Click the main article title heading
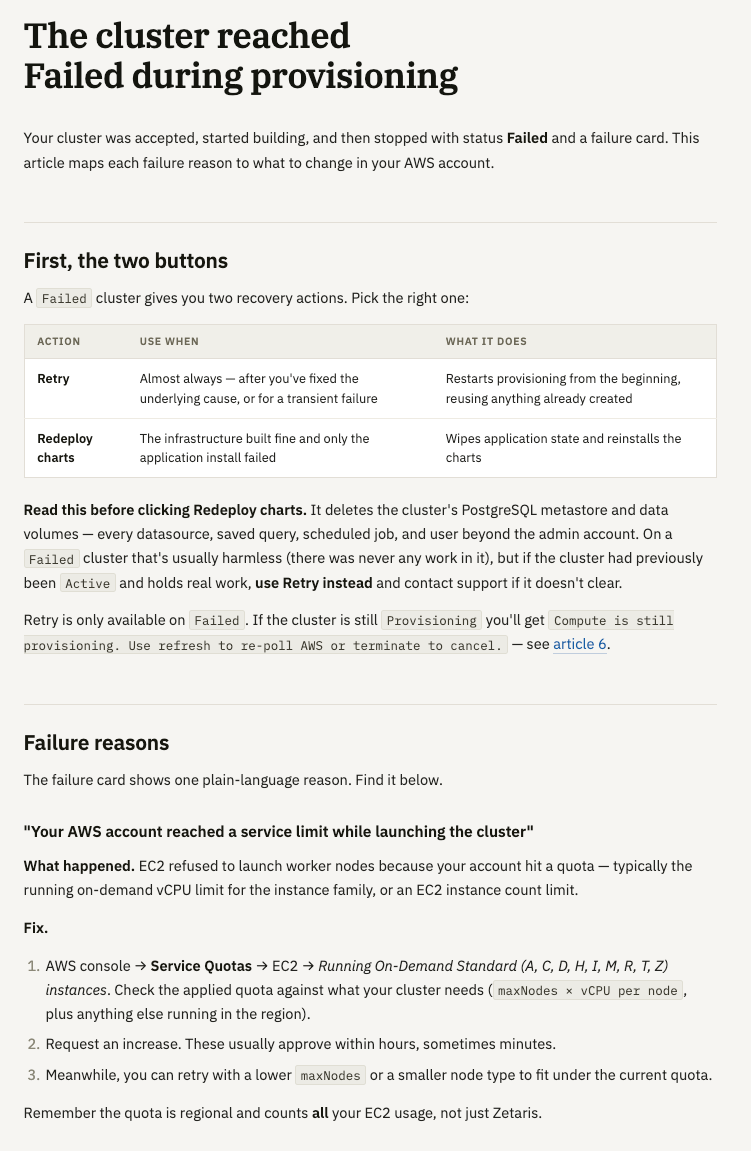The height and width of the screenshot is (1151, 751). (x=241, y=56)
